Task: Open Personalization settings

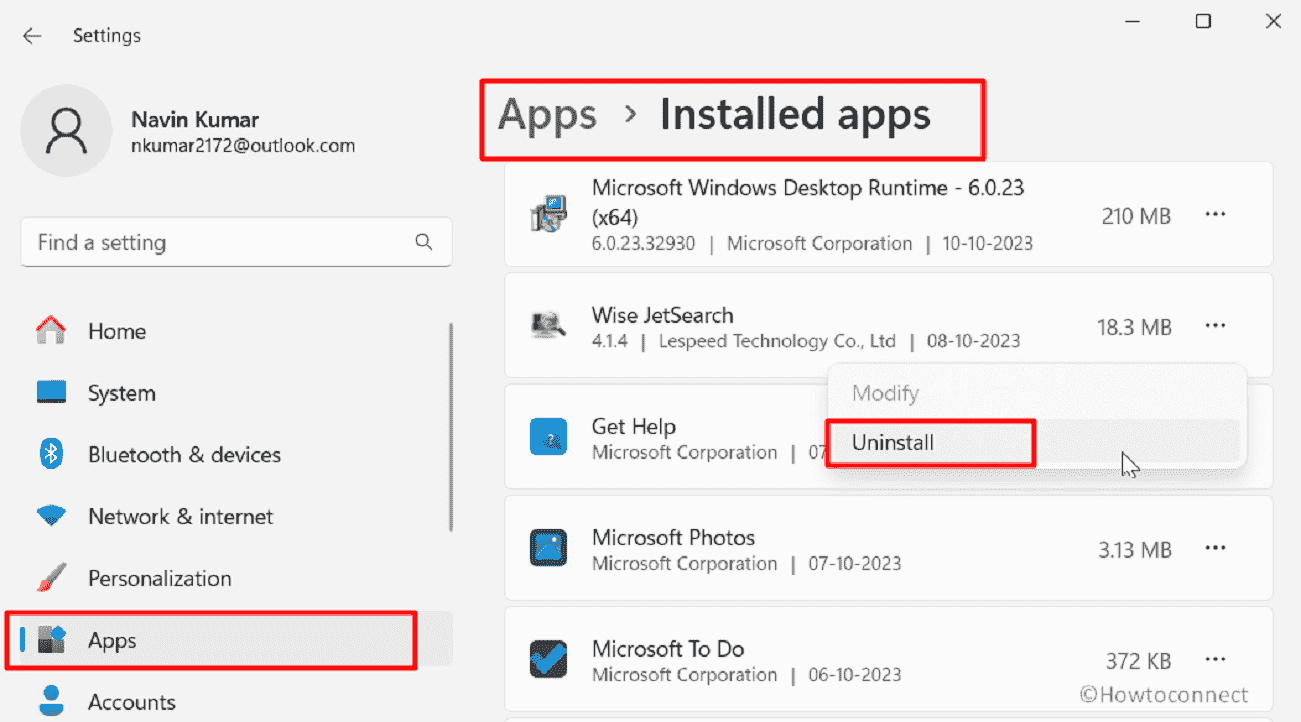Action: pos(236,579)
